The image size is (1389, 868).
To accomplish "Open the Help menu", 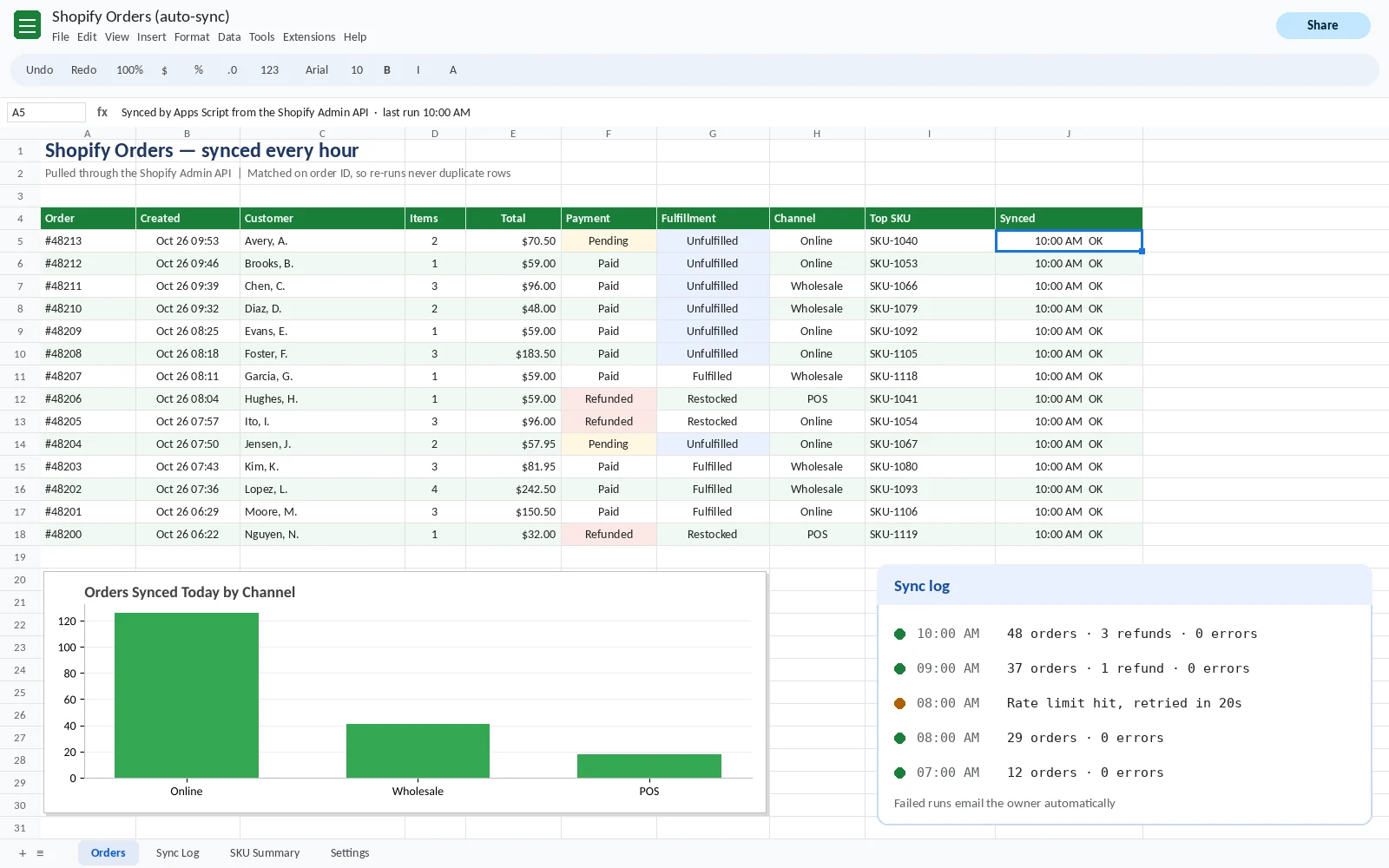I will click(x=355, y=37).
